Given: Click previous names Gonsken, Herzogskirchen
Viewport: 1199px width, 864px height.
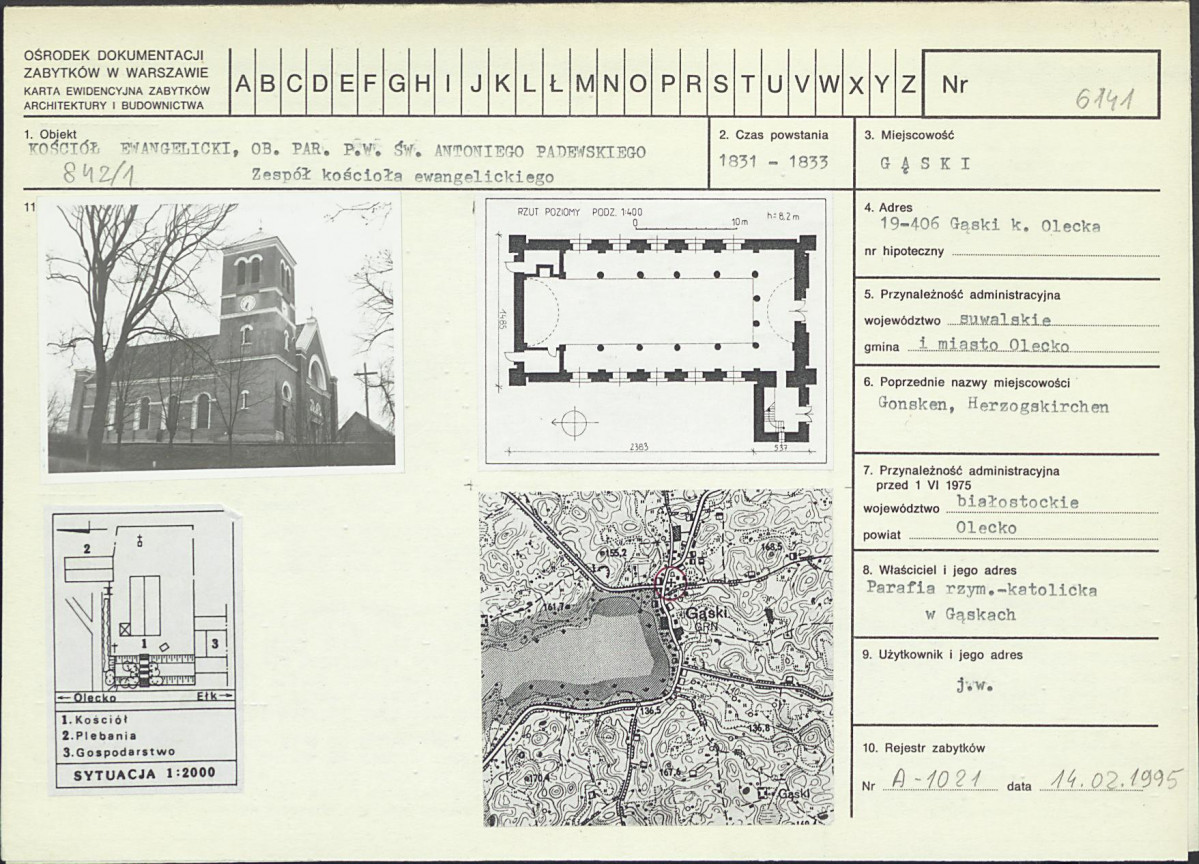Looking at the screenshot, I should coord(993,406).
